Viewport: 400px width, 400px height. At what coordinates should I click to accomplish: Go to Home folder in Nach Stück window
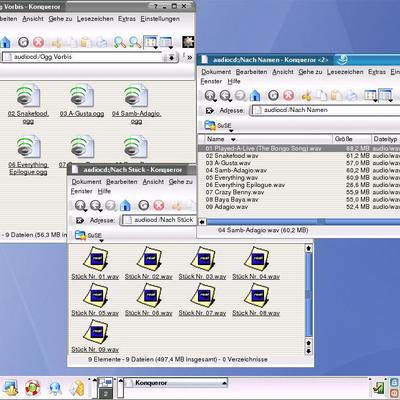click(x=125, y=206)
